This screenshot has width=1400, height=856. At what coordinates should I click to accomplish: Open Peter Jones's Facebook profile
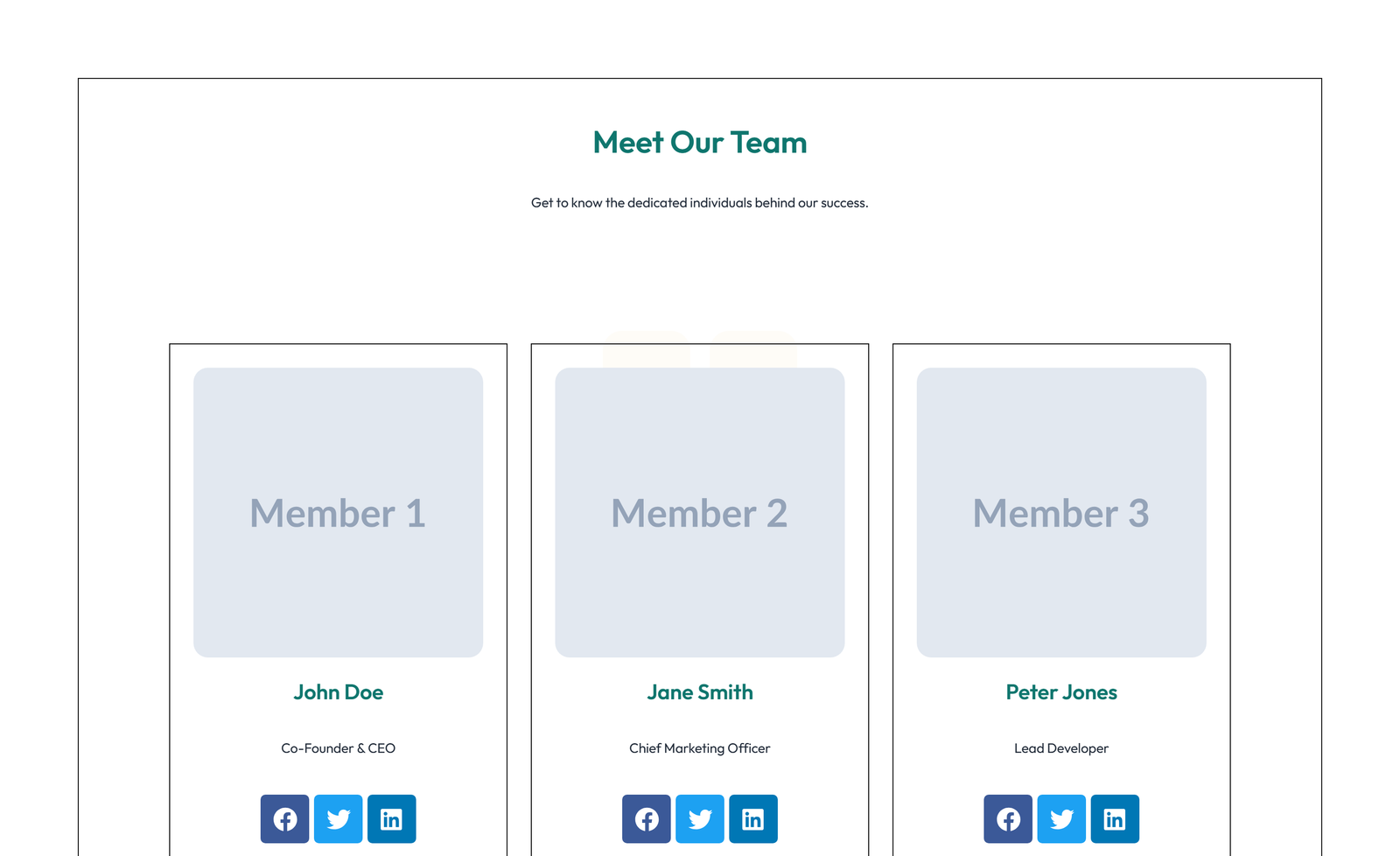click(x=1008, y=818)
